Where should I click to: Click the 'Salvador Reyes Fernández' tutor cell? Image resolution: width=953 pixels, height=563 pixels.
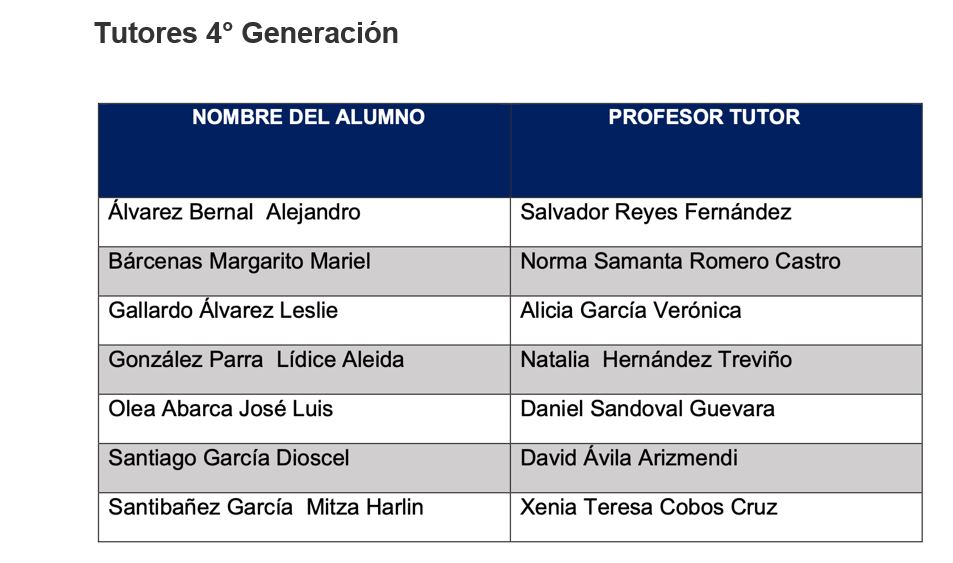click(x=655, y=212)
